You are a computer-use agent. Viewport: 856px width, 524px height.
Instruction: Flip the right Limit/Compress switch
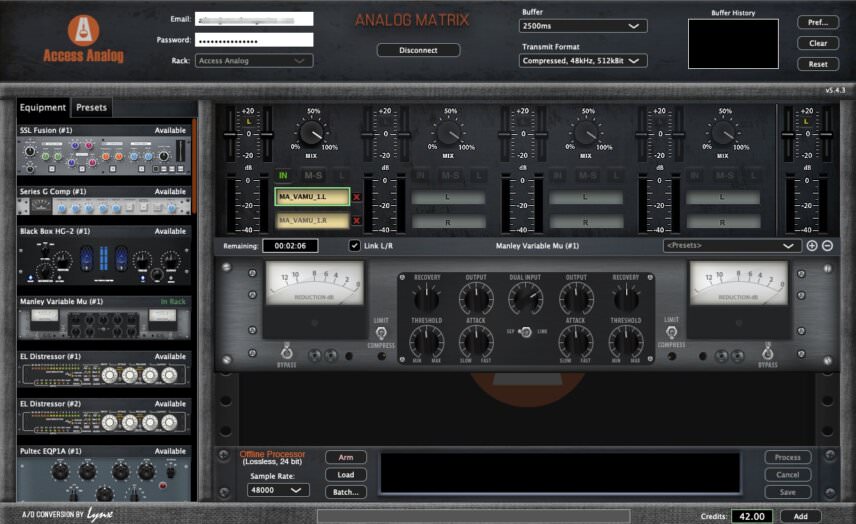pos(671,332)
